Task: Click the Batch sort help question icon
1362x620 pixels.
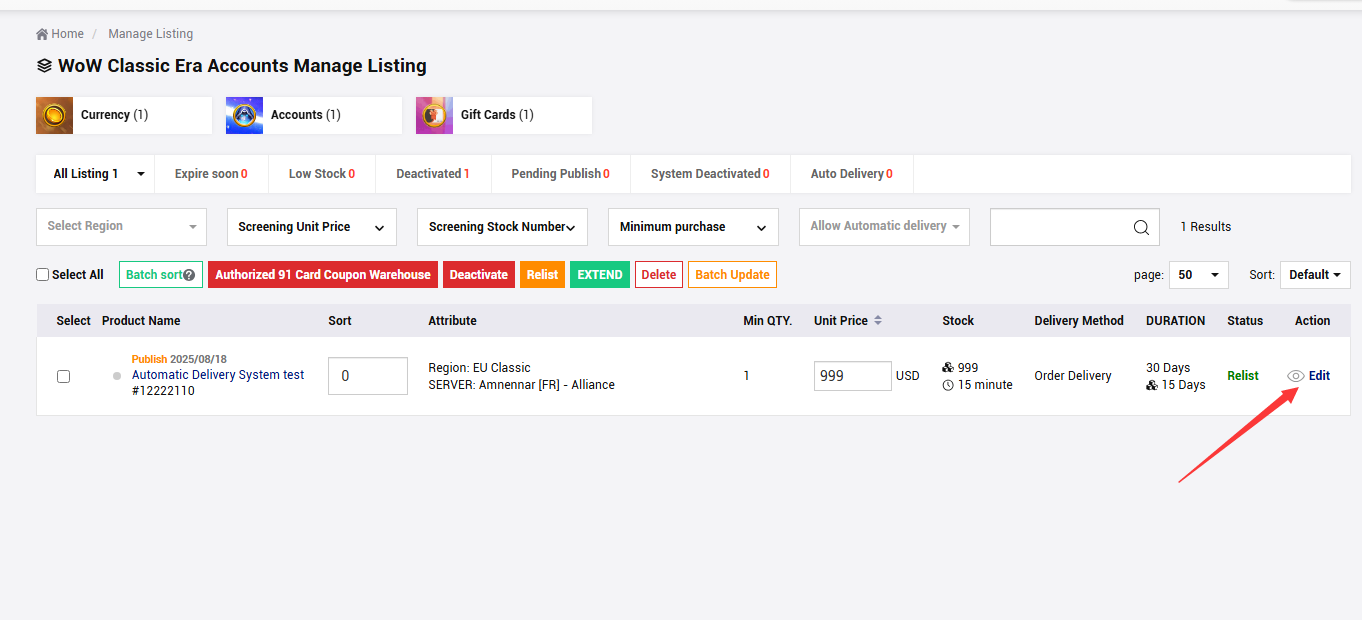Action: 189,275
